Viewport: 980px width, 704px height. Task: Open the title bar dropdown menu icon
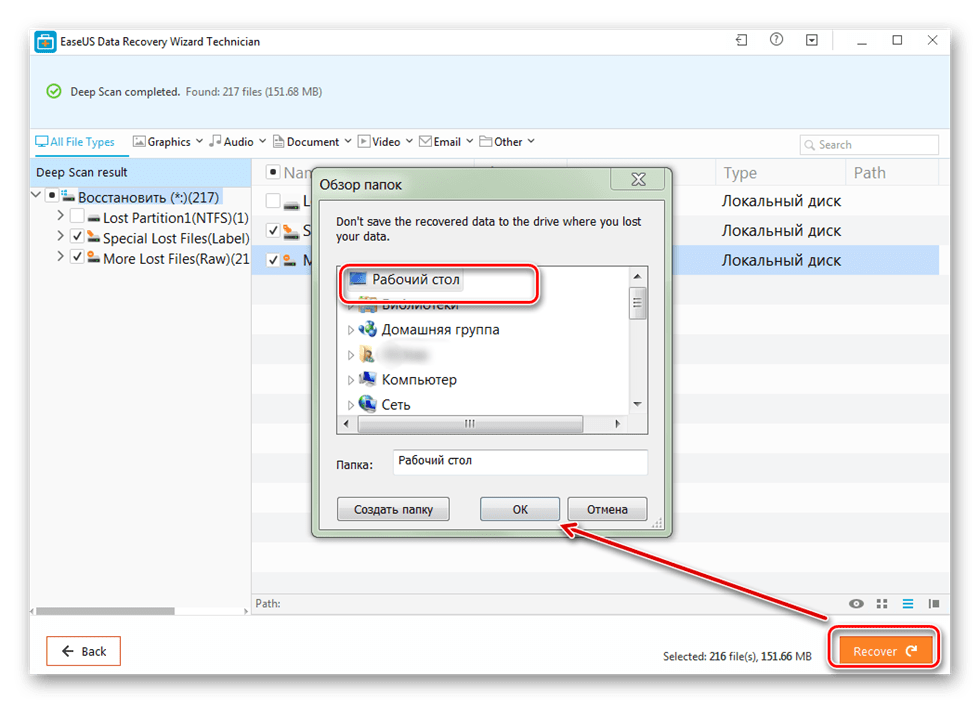(x=812, y=41)
